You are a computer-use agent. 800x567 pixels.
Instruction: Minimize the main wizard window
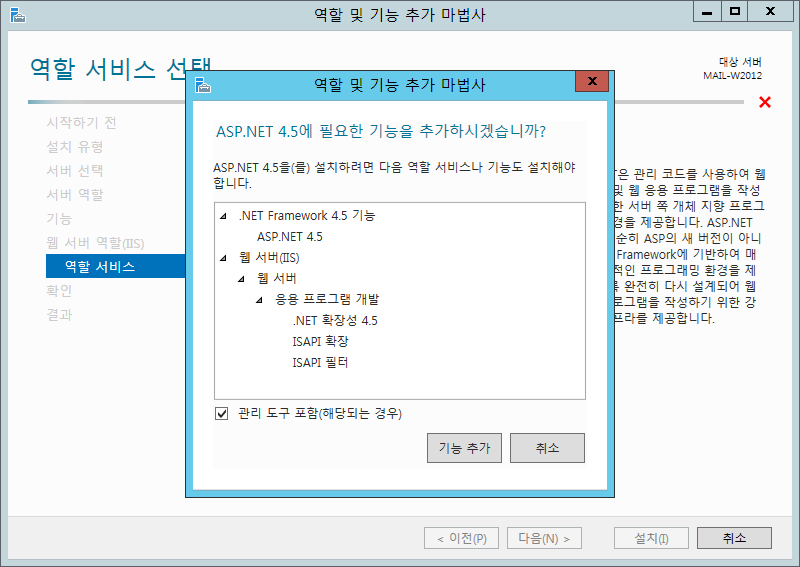pyautogui.click(x=707, y=11)
